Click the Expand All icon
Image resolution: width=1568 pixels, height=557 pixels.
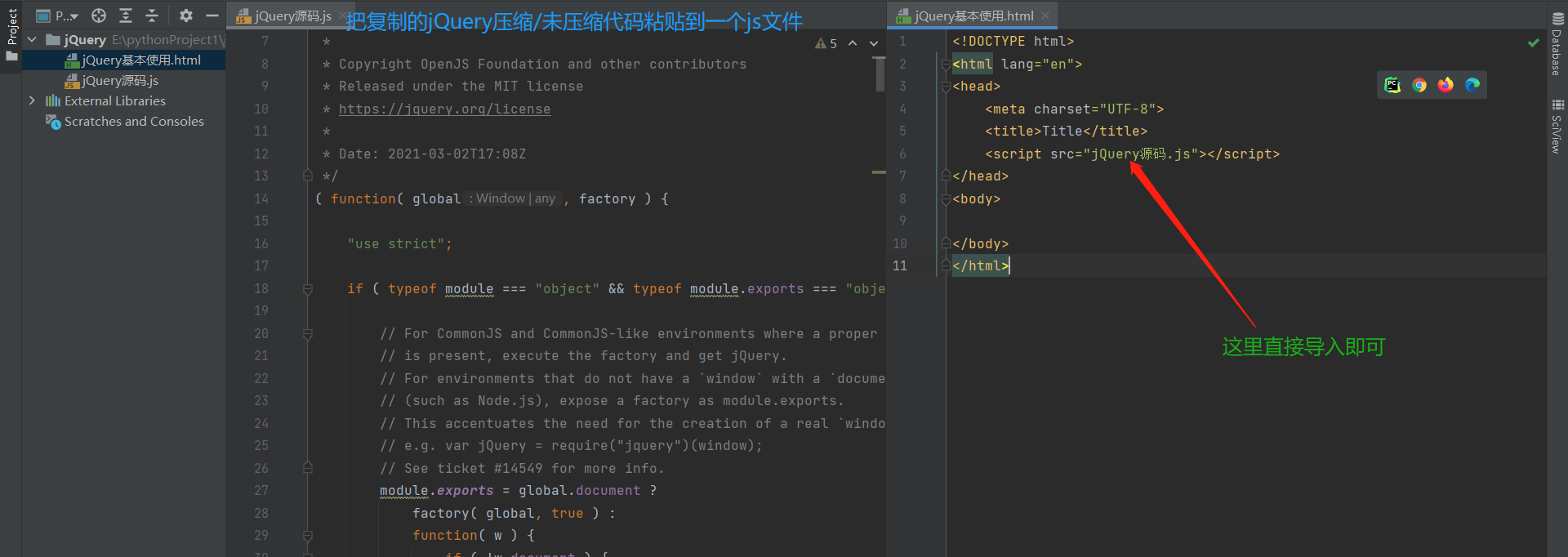click(x=126, y=16)
